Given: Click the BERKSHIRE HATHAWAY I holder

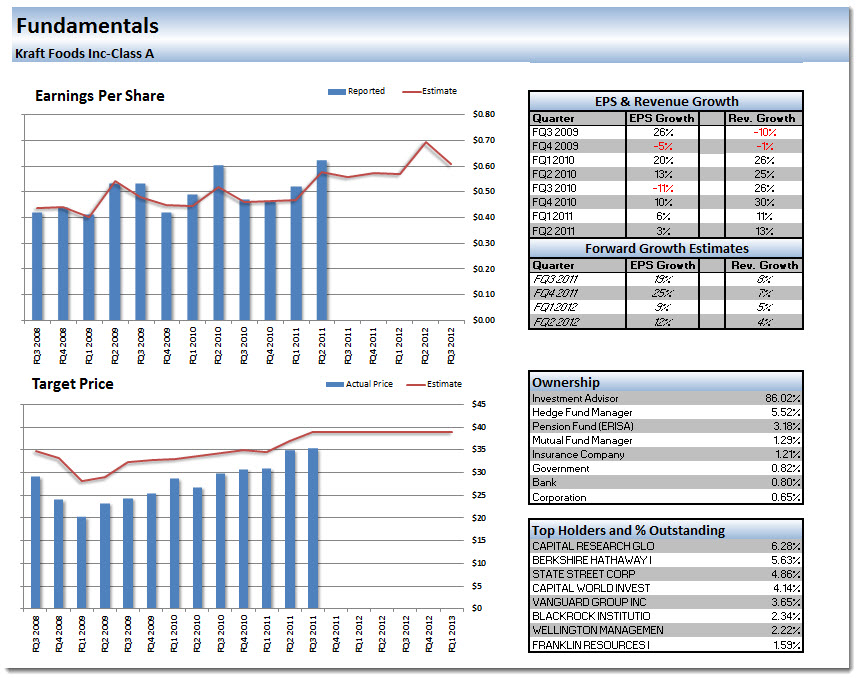Looking at the screenshot, I should coord(592,560).
